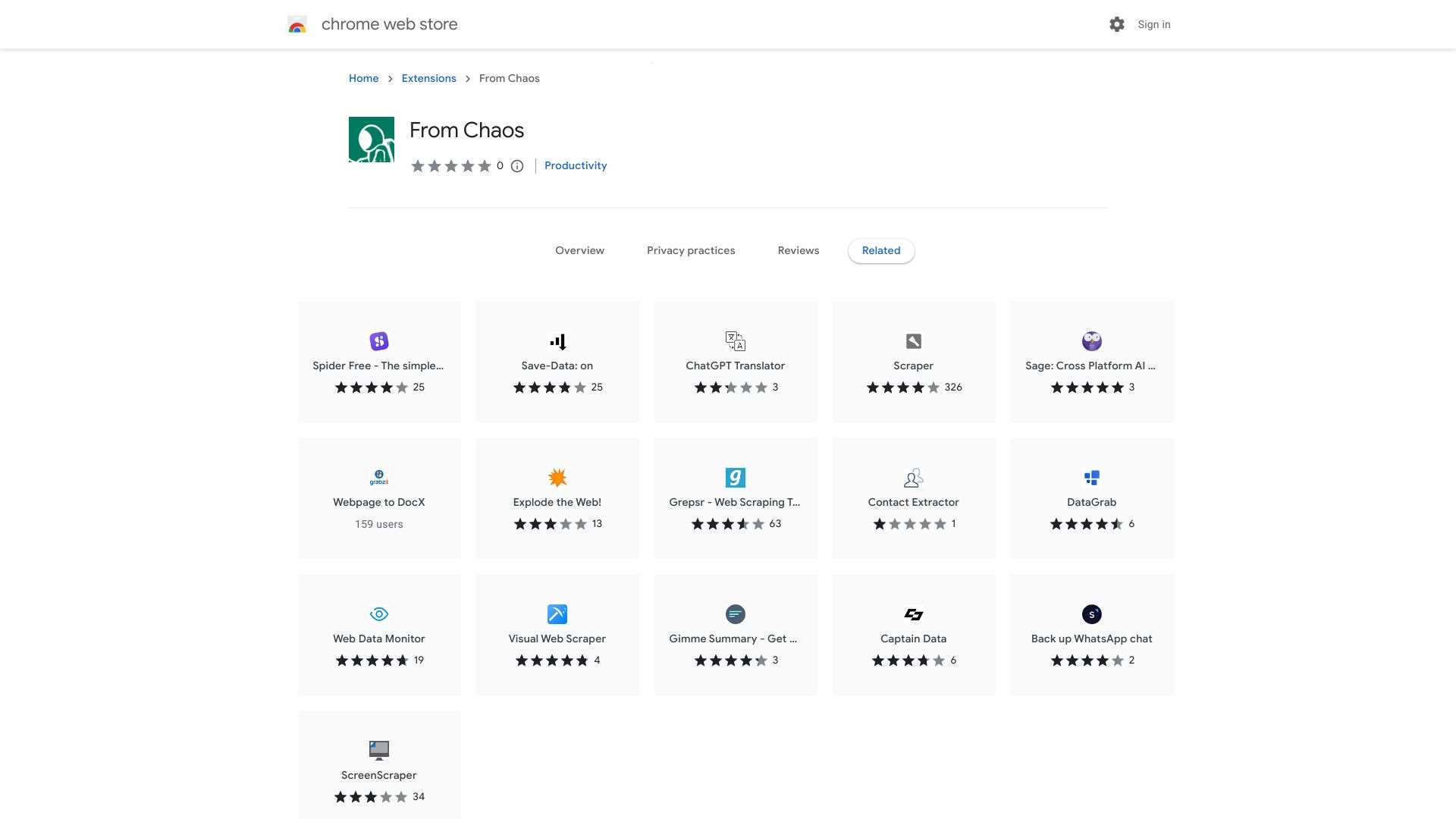This screenshot has width=1456, height=819.
Task: Open the Webpage to DocX card
Action: (x=378, y=498)
